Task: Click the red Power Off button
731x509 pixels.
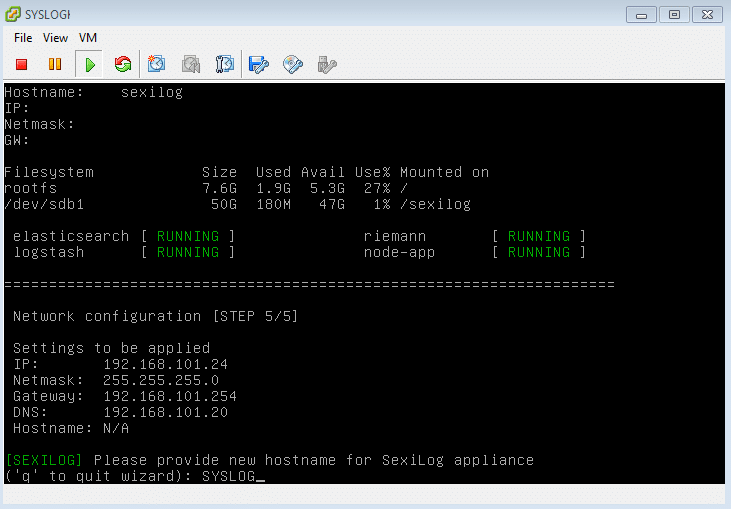Action: click(x=21, y=64)
